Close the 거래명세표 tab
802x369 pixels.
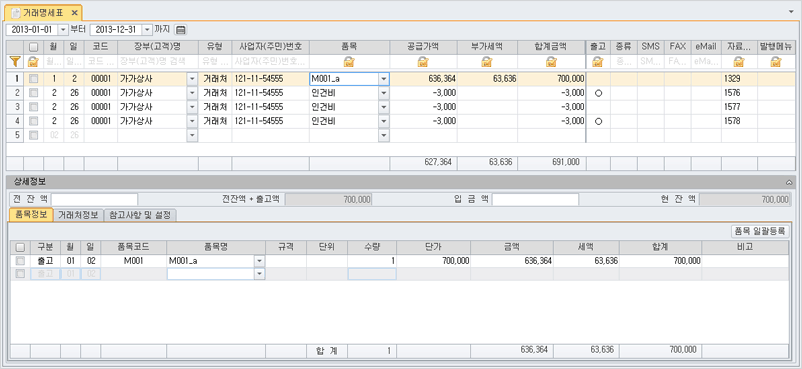74,13
